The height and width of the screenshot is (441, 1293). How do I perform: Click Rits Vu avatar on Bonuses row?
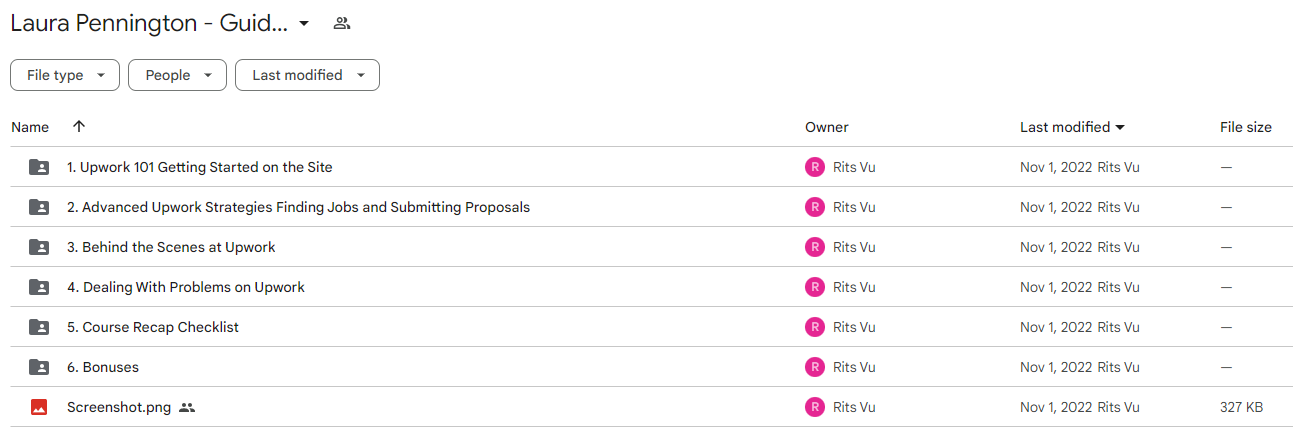815,367
